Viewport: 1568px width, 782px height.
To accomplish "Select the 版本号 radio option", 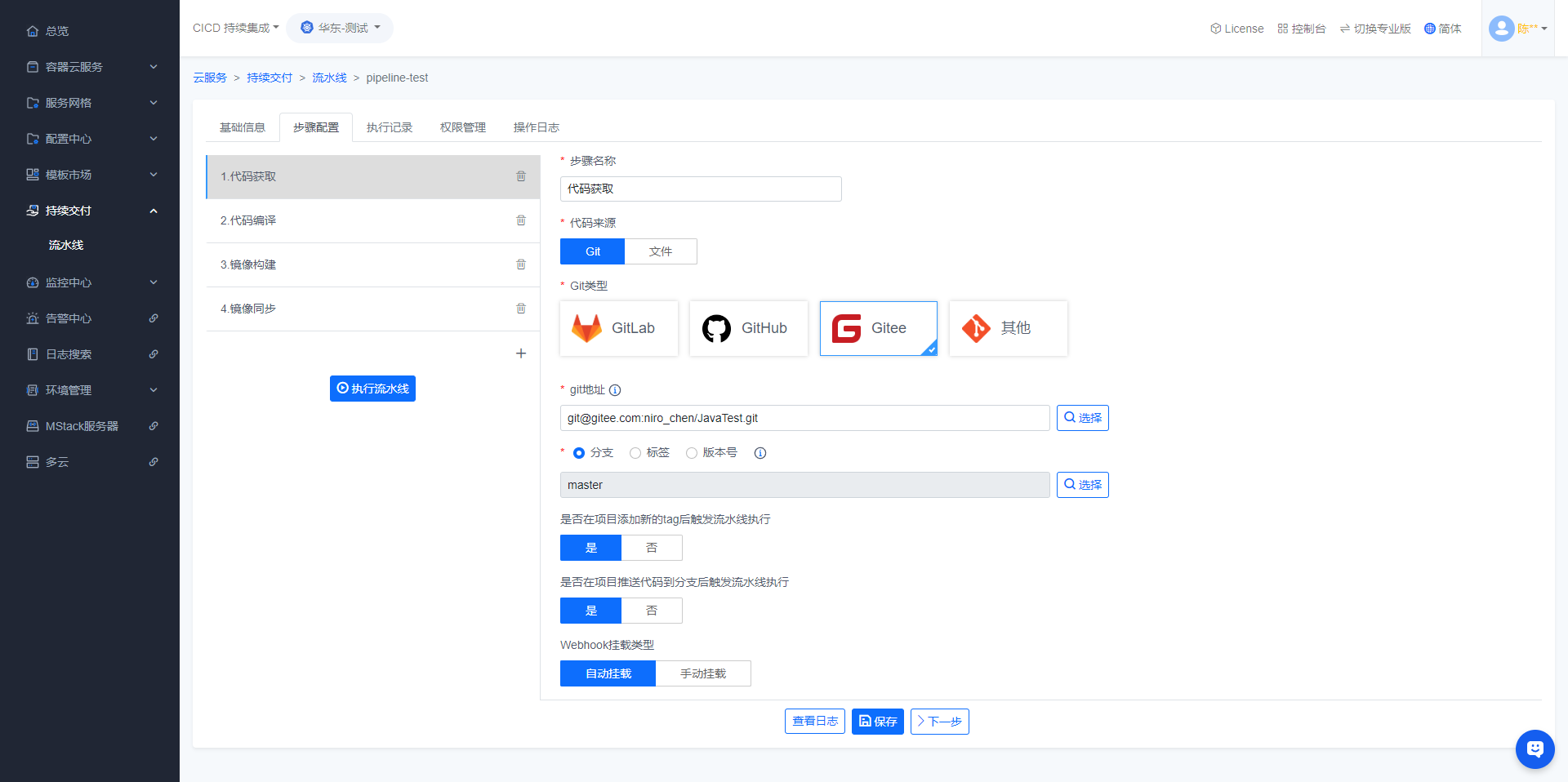I will 692,453.
